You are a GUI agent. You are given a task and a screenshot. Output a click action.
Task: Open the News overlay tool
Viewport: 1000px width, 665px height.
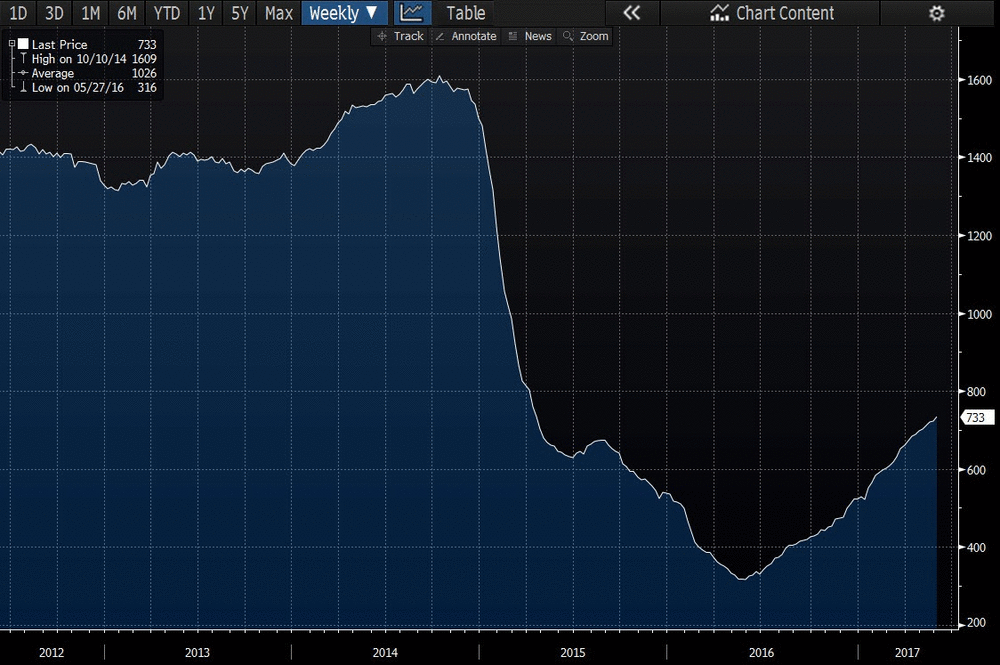pyautogui.click(x=531, y=36)
